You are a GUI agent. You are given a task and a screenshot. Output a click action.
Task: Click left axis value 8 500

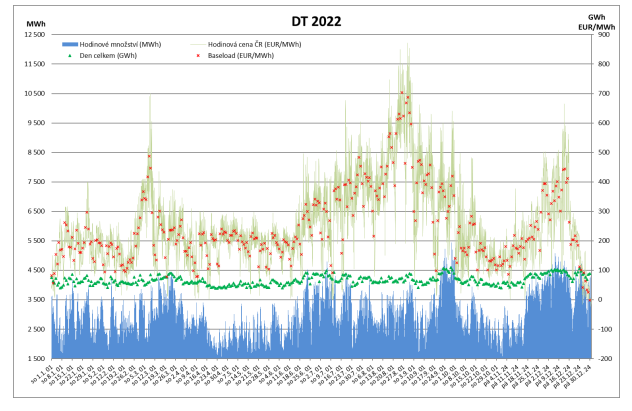point(36,152)
